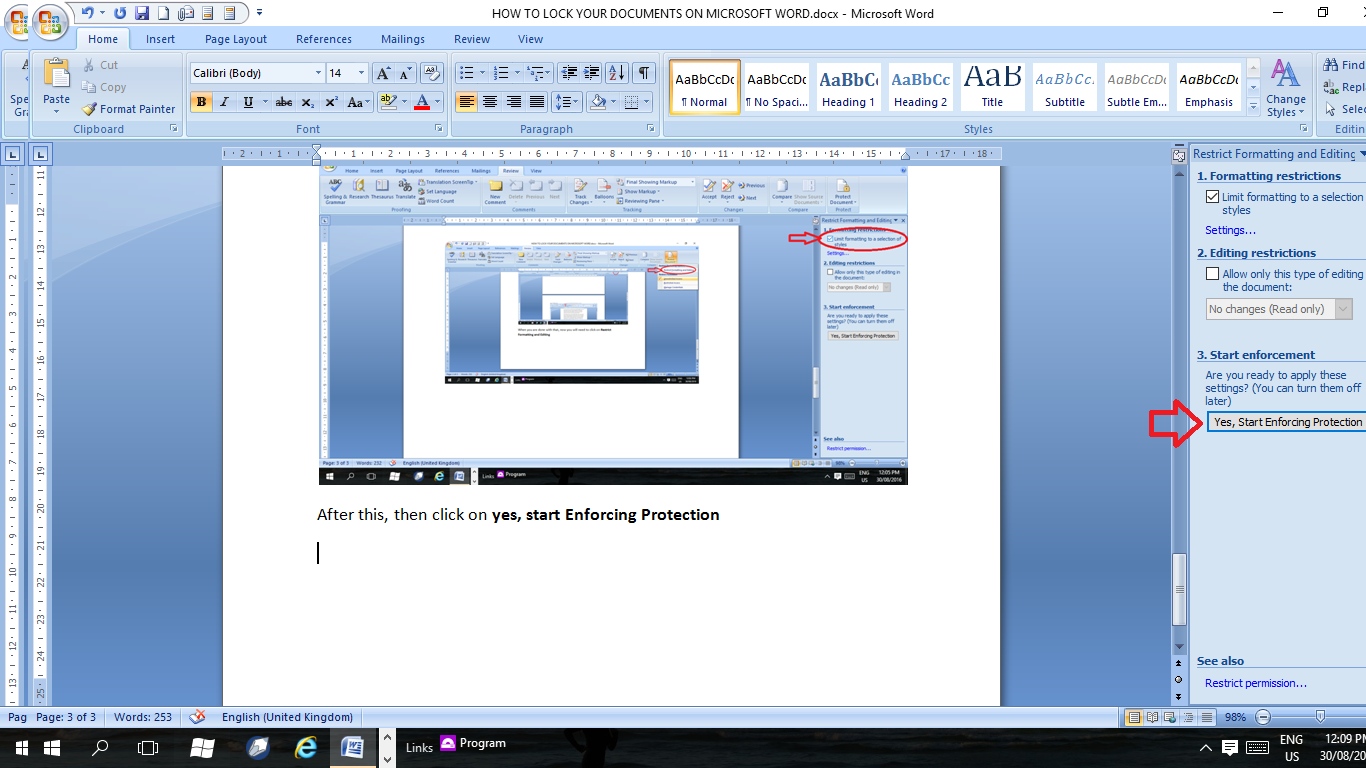Toggle Italic formatting
Viewport: 1366px width, 768px height.
(224, 102)
